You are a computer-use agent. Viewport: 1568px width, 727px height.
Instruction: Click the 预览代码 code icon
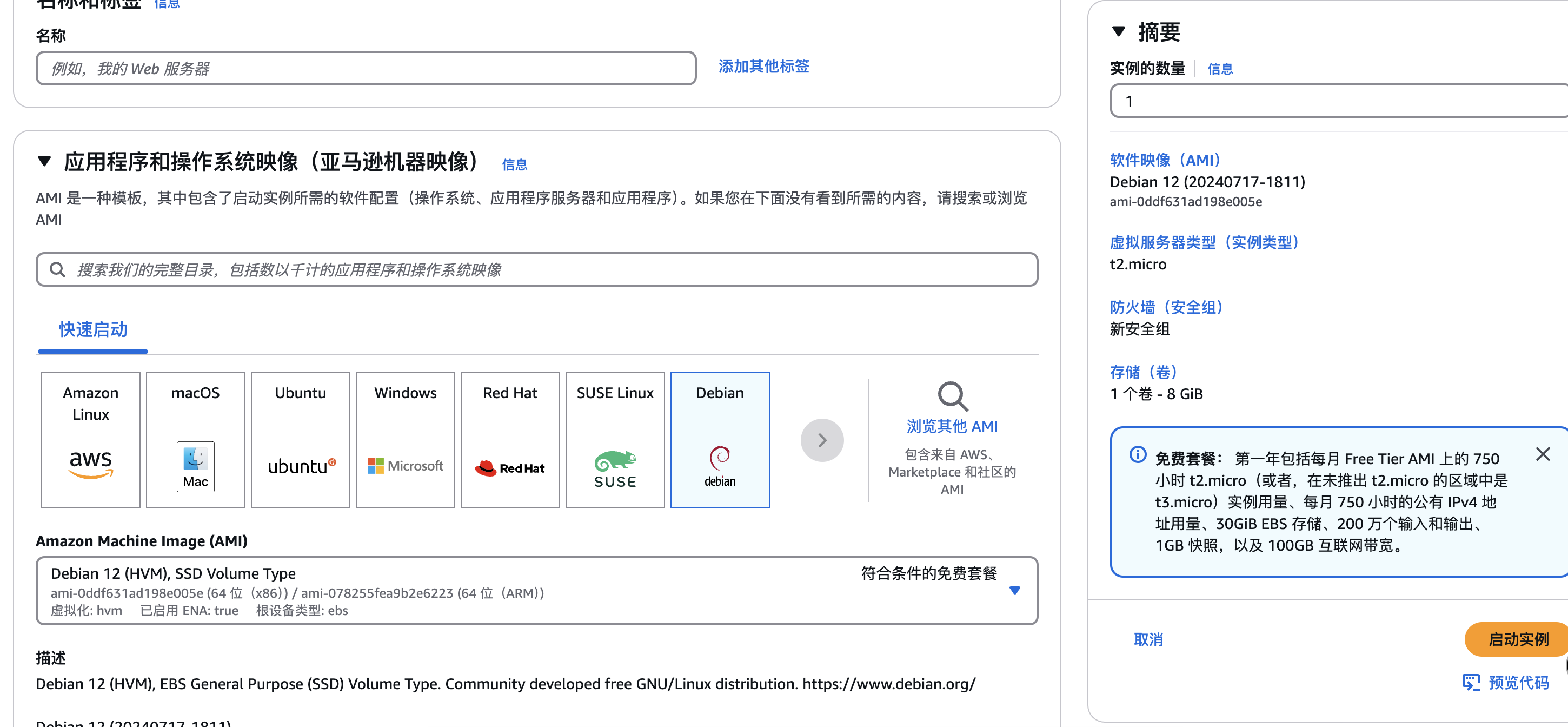(x=1471, y=683)
